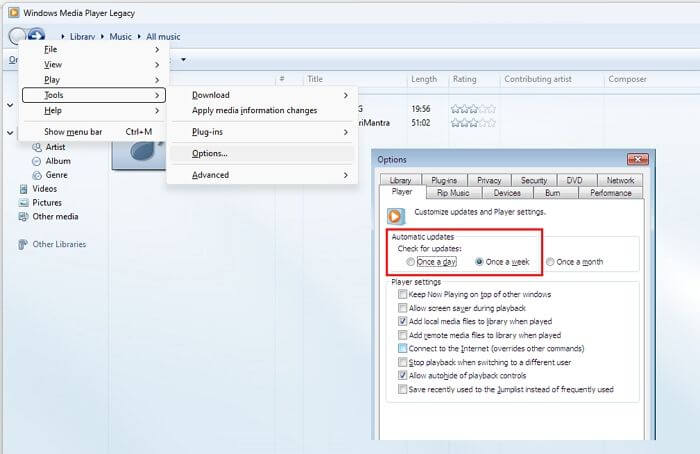Click Show menu bar entry
This screenshot has width=700, height=454.
pyautogui.click(x=94, y=132)
